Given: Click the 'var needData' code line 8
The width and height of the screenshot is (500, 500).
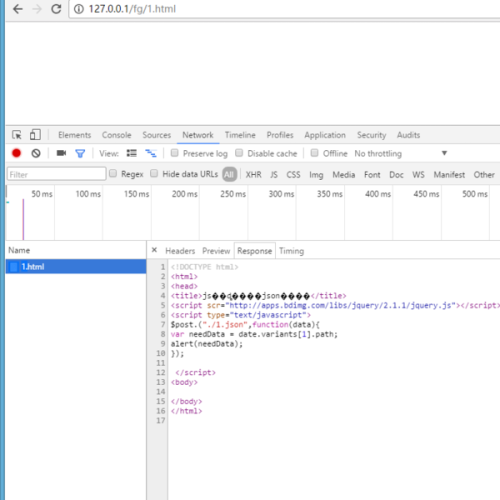Looking at the screenshot, I should point(254,334).
